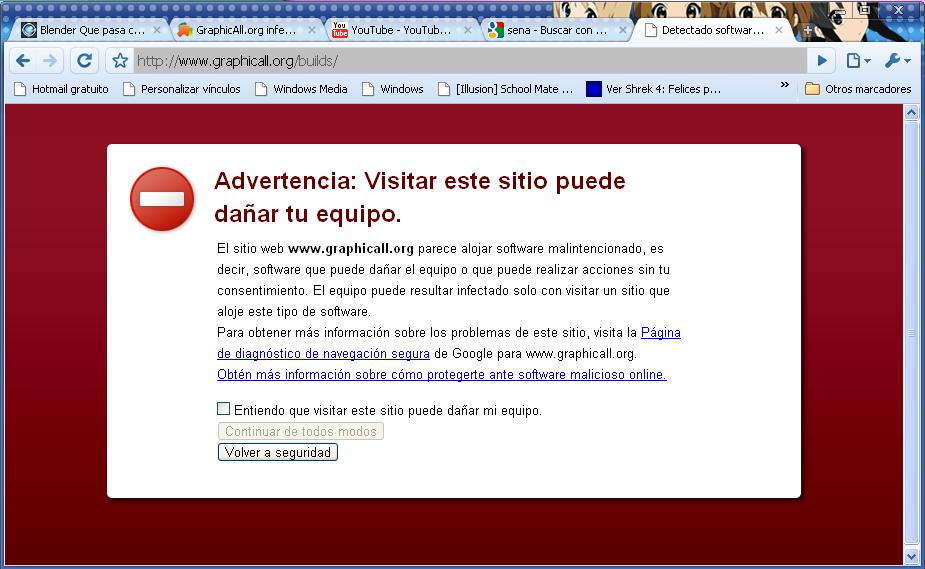This screenshot has height=569, width=925.
Task: Close the GraphicAll.org tab
Action: 312,30
